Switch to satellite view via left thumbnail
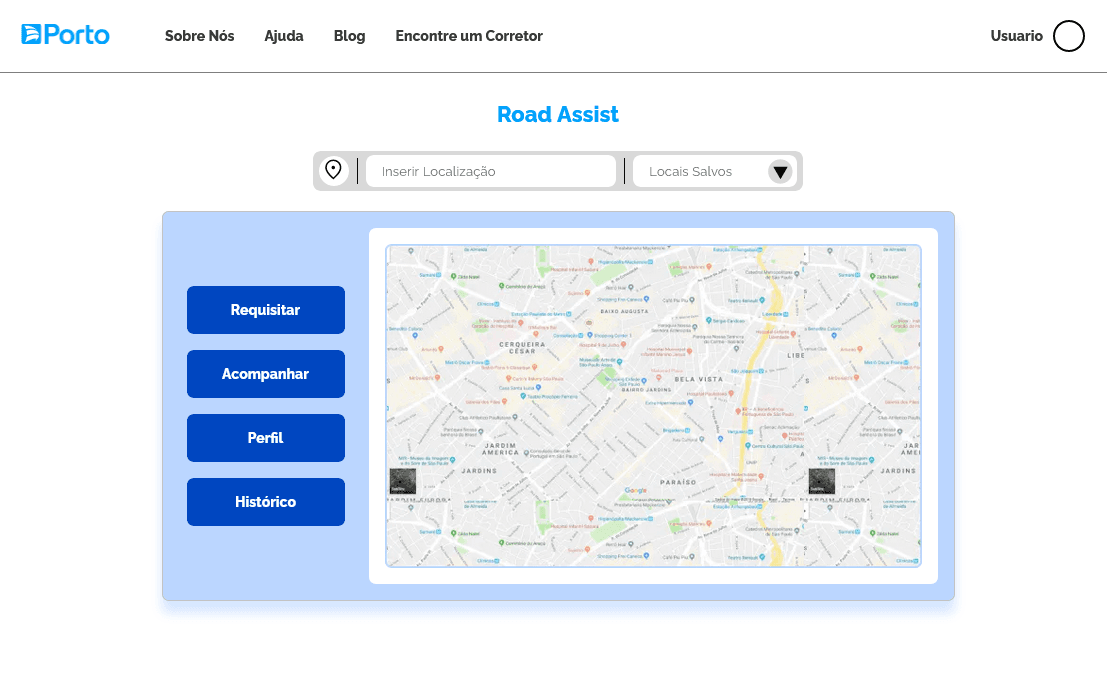This screenshot has width=1107, height=688. [x=402, y=481]
